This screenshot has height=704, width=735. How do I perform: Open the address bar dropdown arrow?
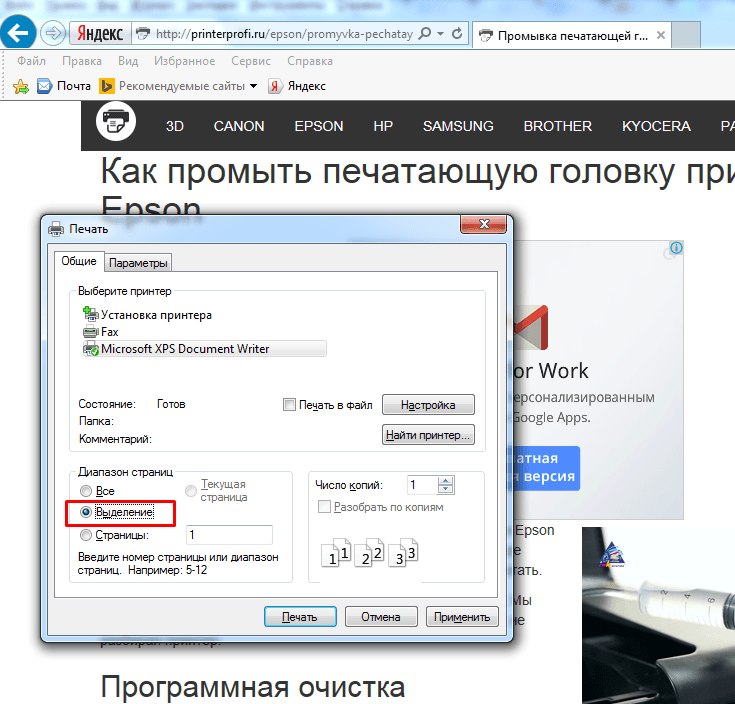440,34
